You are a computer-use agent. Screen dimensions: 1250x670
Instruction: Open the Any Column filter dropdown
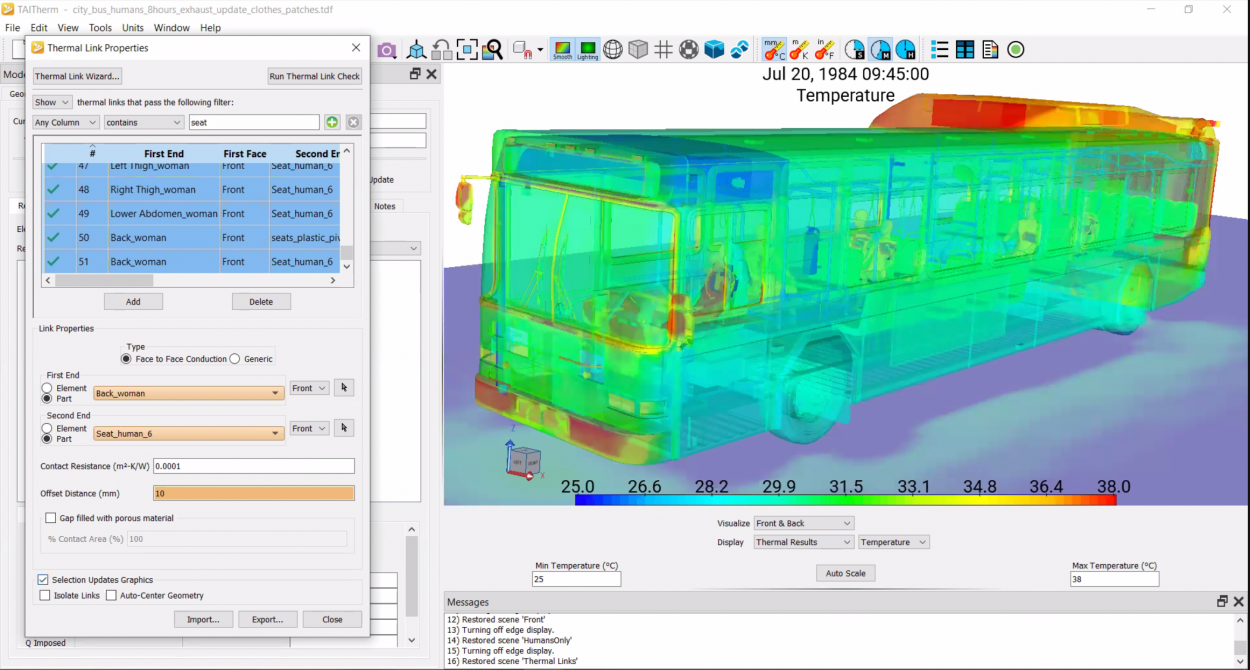(x=66, y=122)
